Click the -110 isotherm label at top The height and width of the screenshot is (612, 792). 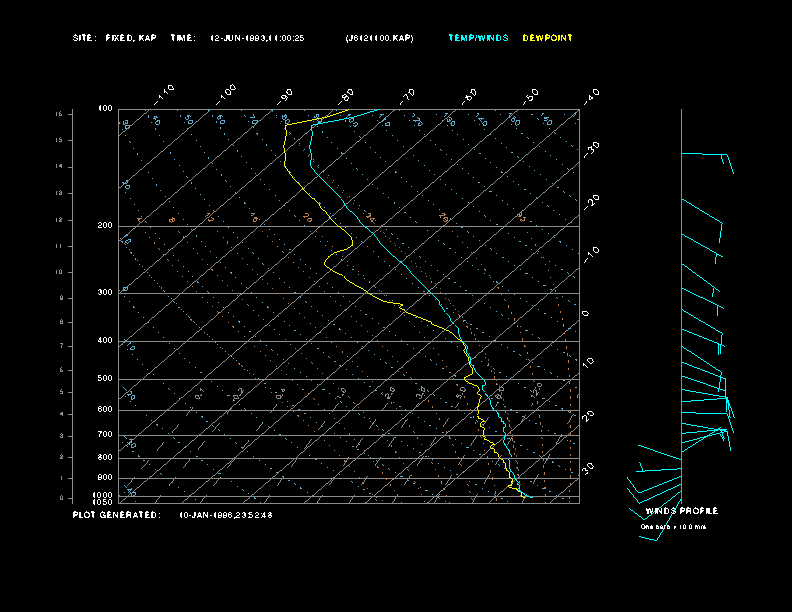(x=166, y=91)
